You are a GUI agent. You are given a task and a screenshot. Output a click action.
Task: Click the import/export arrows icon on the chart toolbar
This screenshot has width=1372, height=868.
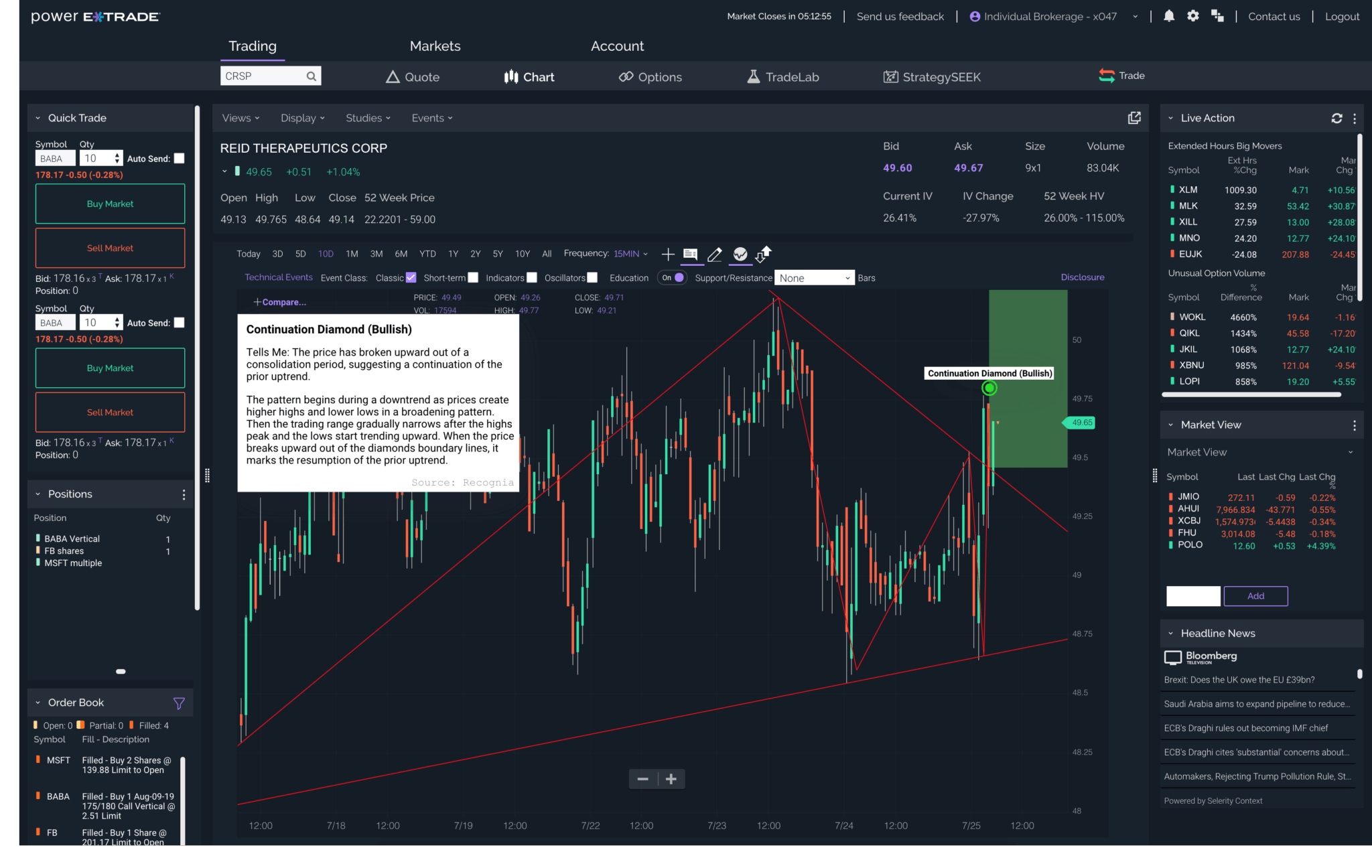[x=763, y=255]
